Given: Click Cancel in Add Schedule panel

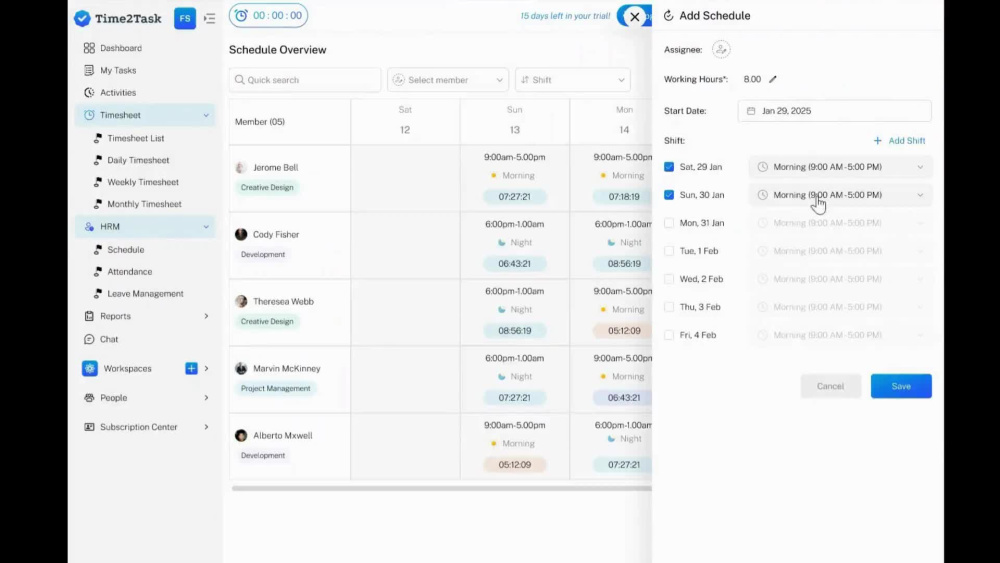Looking at the screenshot, I should (830, 386).
